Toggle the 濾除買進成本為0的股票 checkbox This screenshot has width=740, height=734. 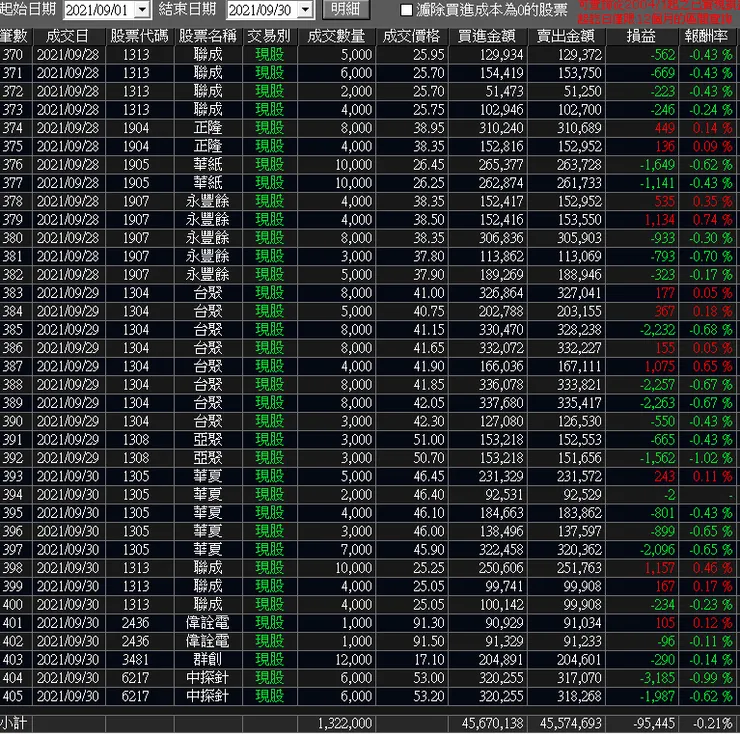tap(406, 10)
